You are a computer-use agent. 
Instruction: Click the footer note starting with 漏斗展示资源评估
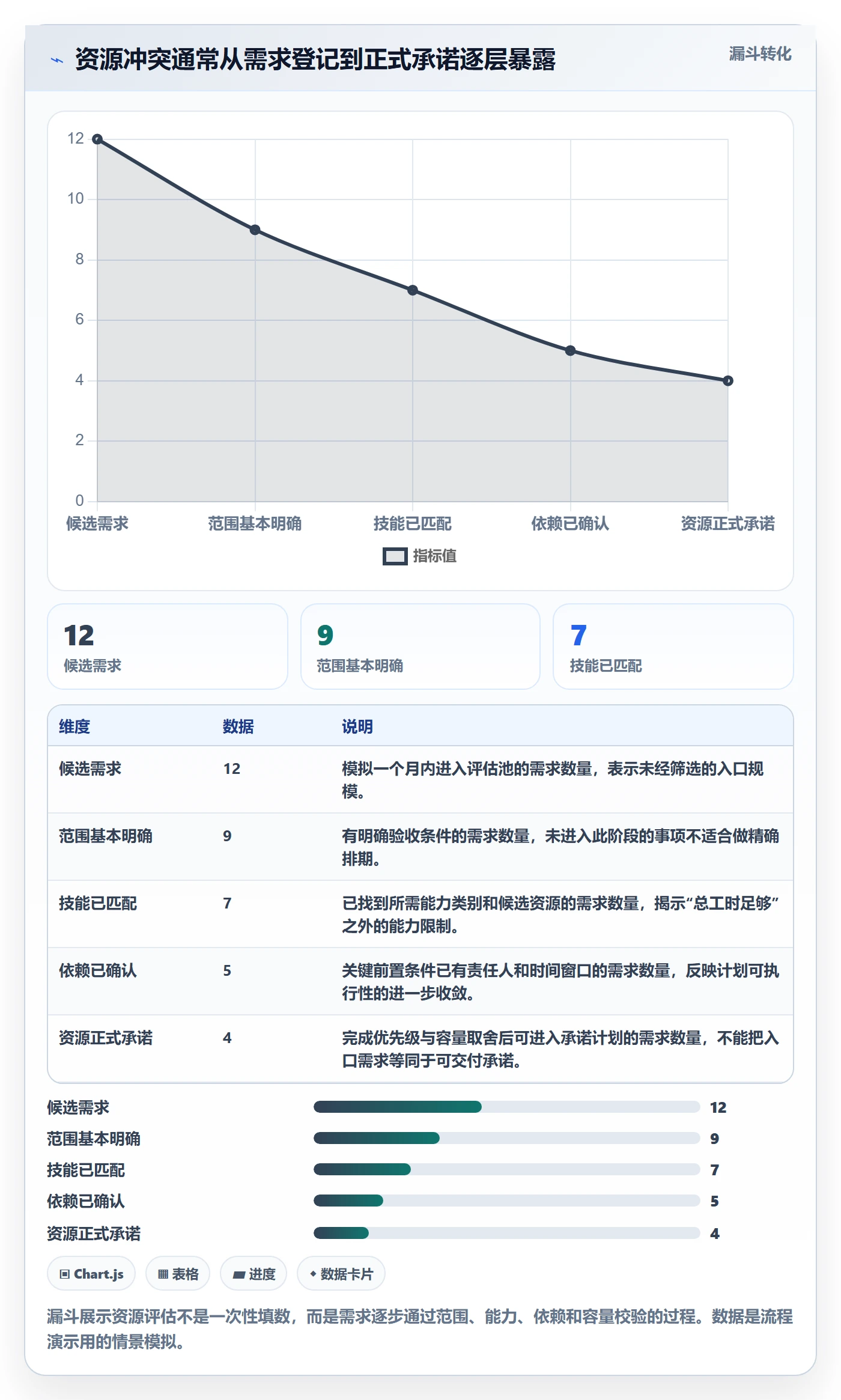[x=420, y=1329]
